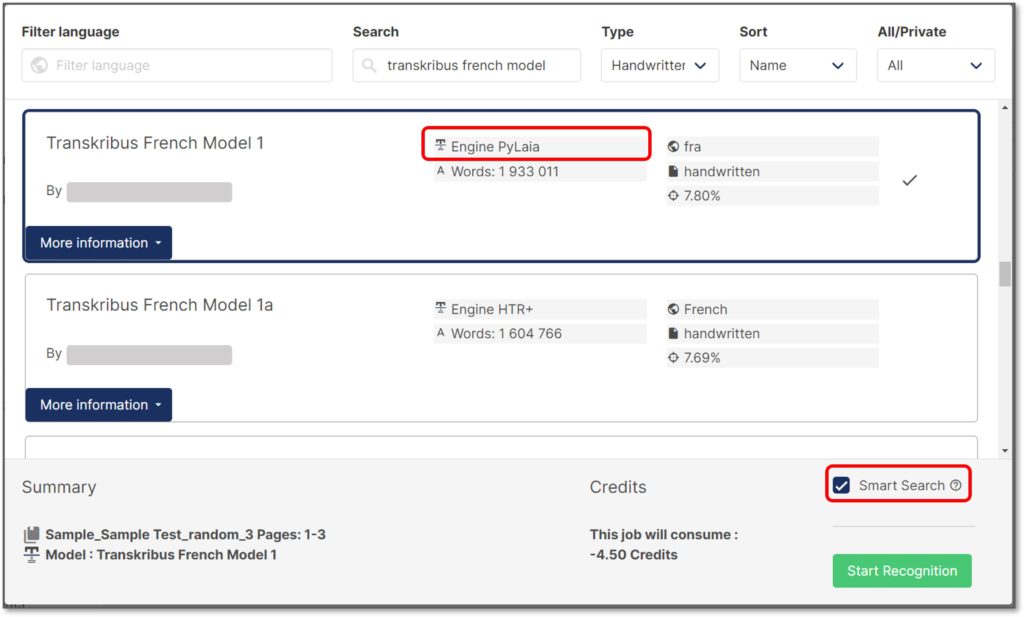Click the Search field with transkribus french model
Image resolution: width=1024 pixels, height=617 pixels.
466,65
